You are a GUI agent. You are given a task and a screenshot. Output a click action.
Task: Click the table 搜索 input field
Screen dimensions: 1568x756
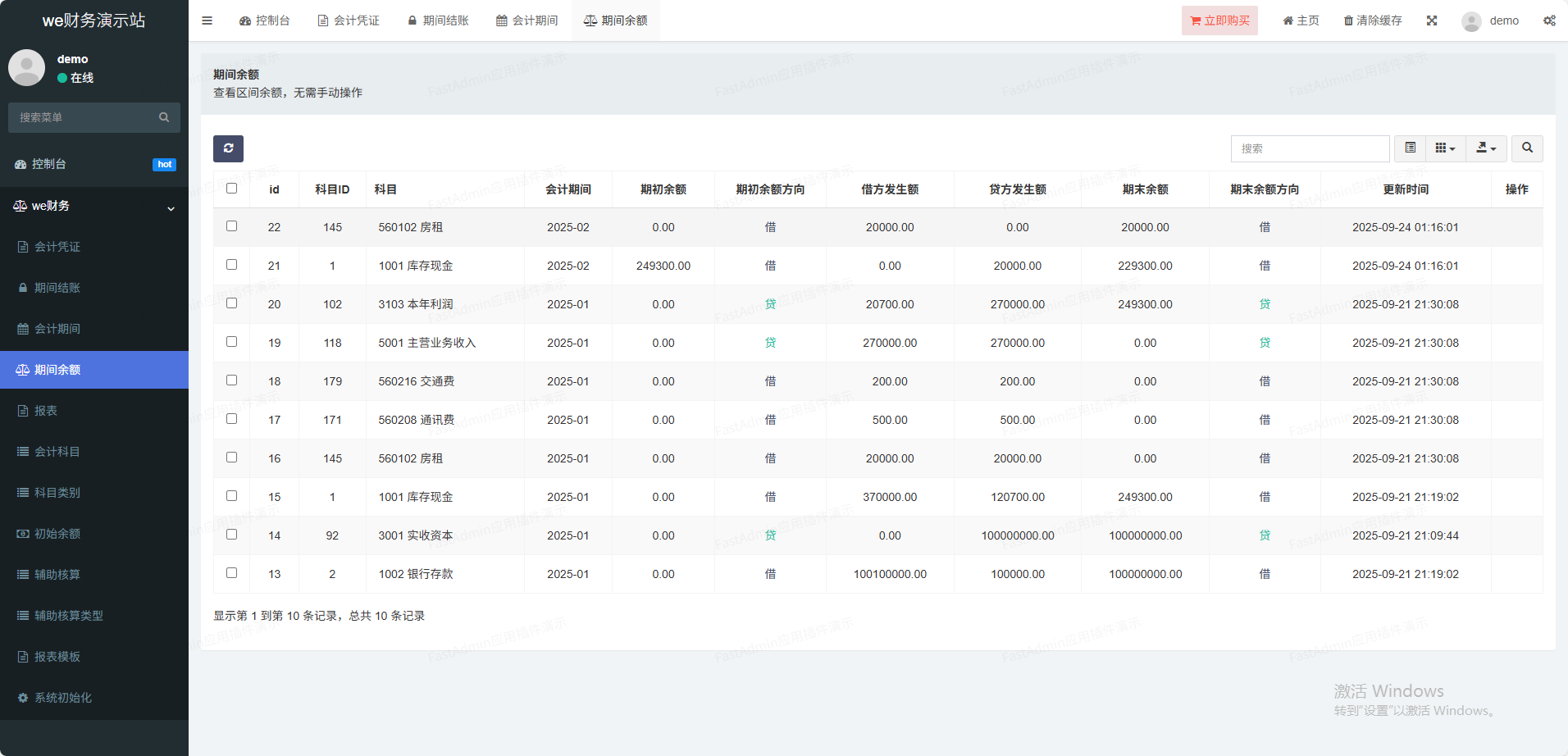tap(1310, 148)
